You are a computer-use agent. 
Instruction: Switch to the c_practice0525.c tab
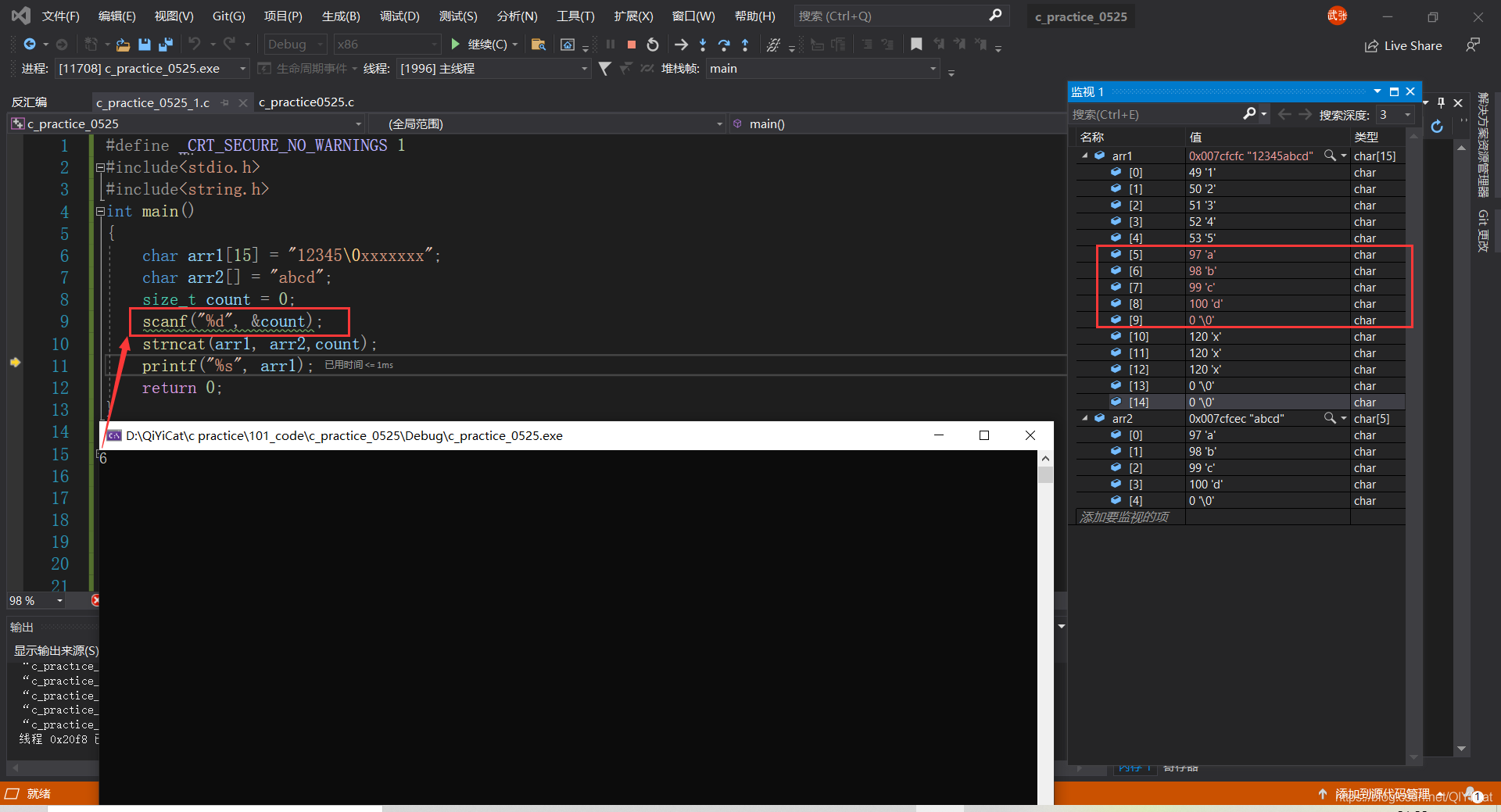pos(306,102)
